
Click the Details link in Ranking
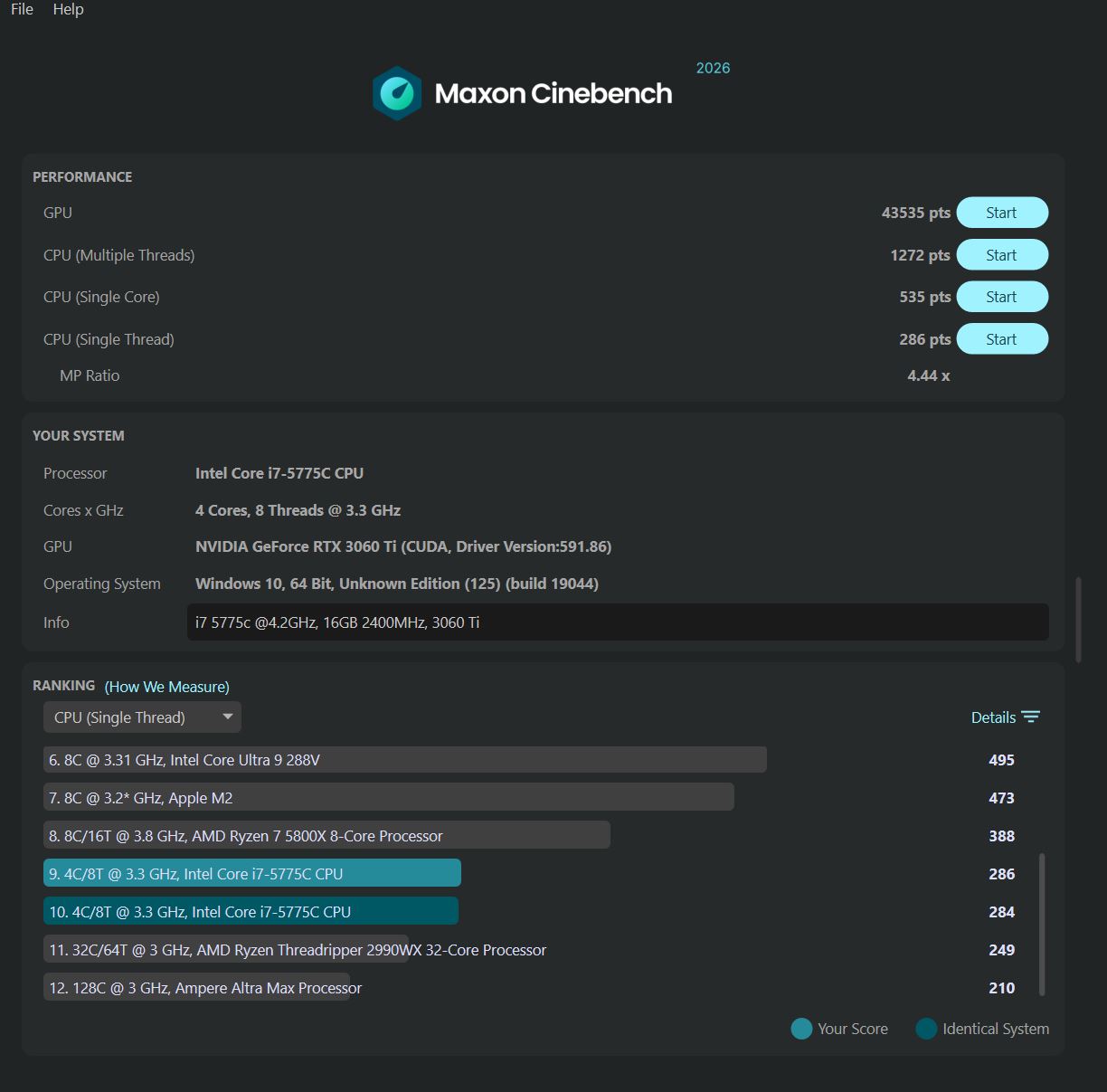[x=993, y=717]
